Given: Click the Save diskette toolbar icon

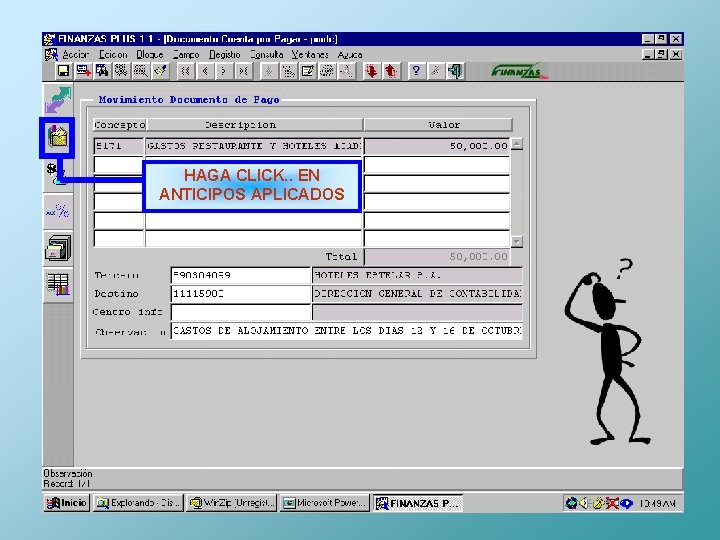Looking at the screenshot, I should point(63,71).
